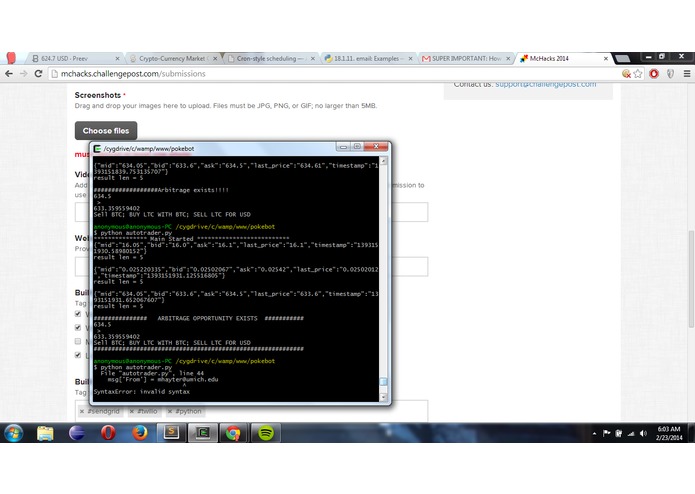695x494 pixels.
Task: Click the 'Screenshots' section heading
Action: (98, 95)
